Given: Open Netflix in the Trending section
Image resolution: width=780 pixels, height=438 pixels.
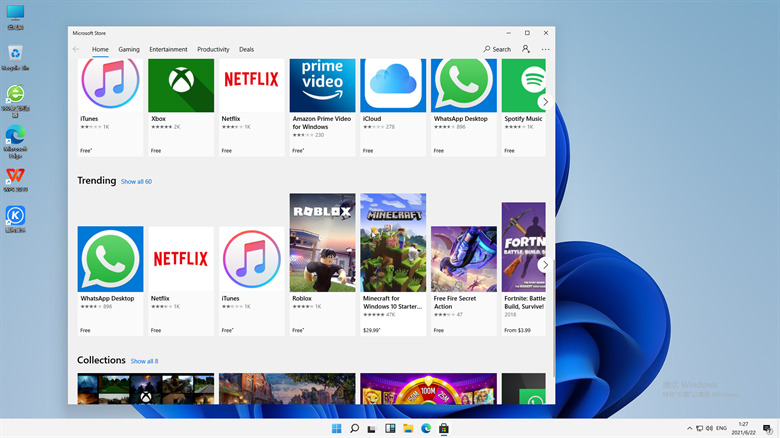Looking at the screenshot, I should 181,281.
